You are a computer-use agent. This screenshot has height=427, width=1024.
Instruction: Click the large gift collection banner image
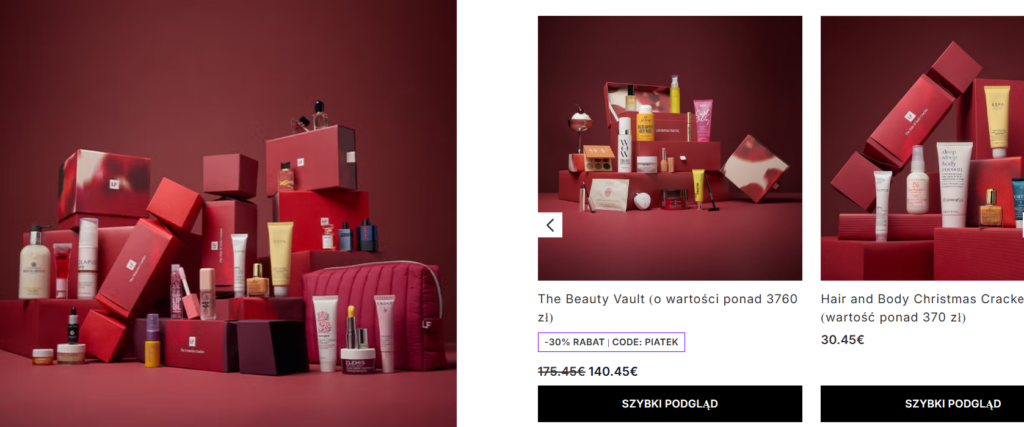[x=228, y=214]
